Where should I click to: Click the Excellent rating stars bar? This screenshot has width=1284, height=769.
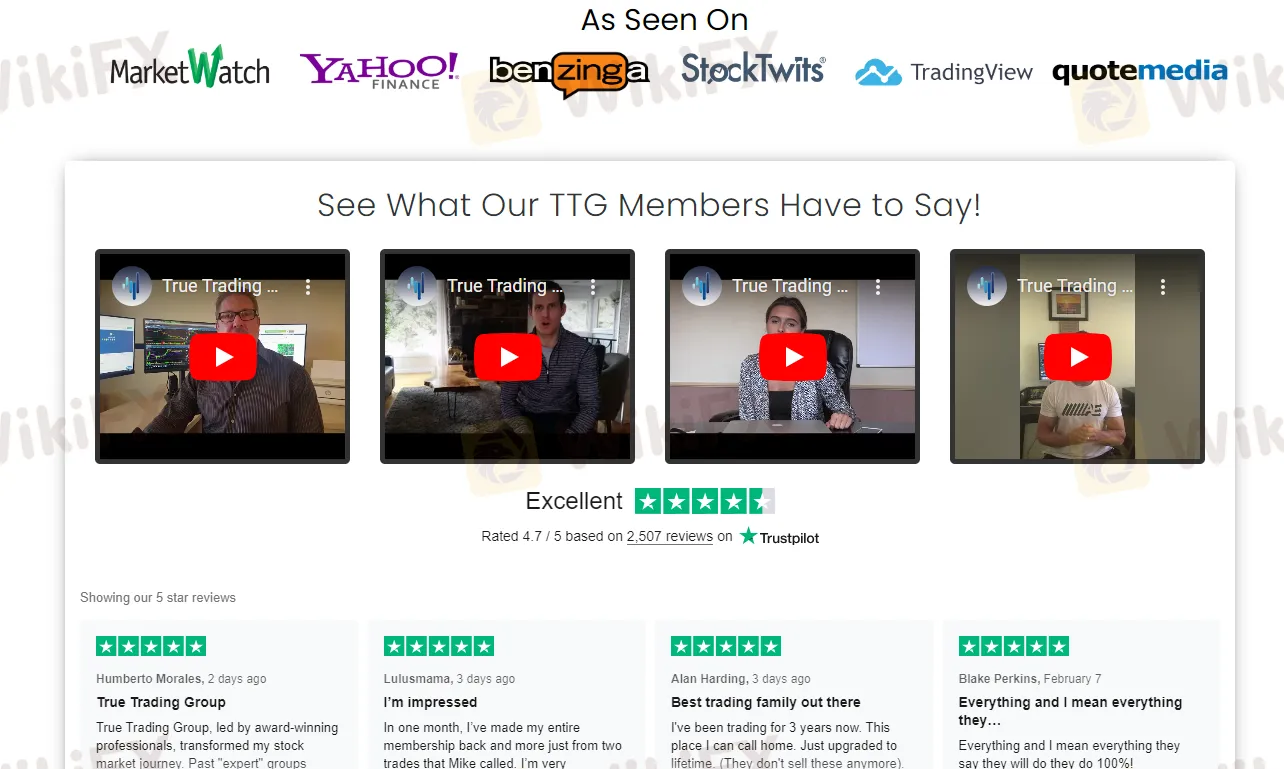click(705, 501)
